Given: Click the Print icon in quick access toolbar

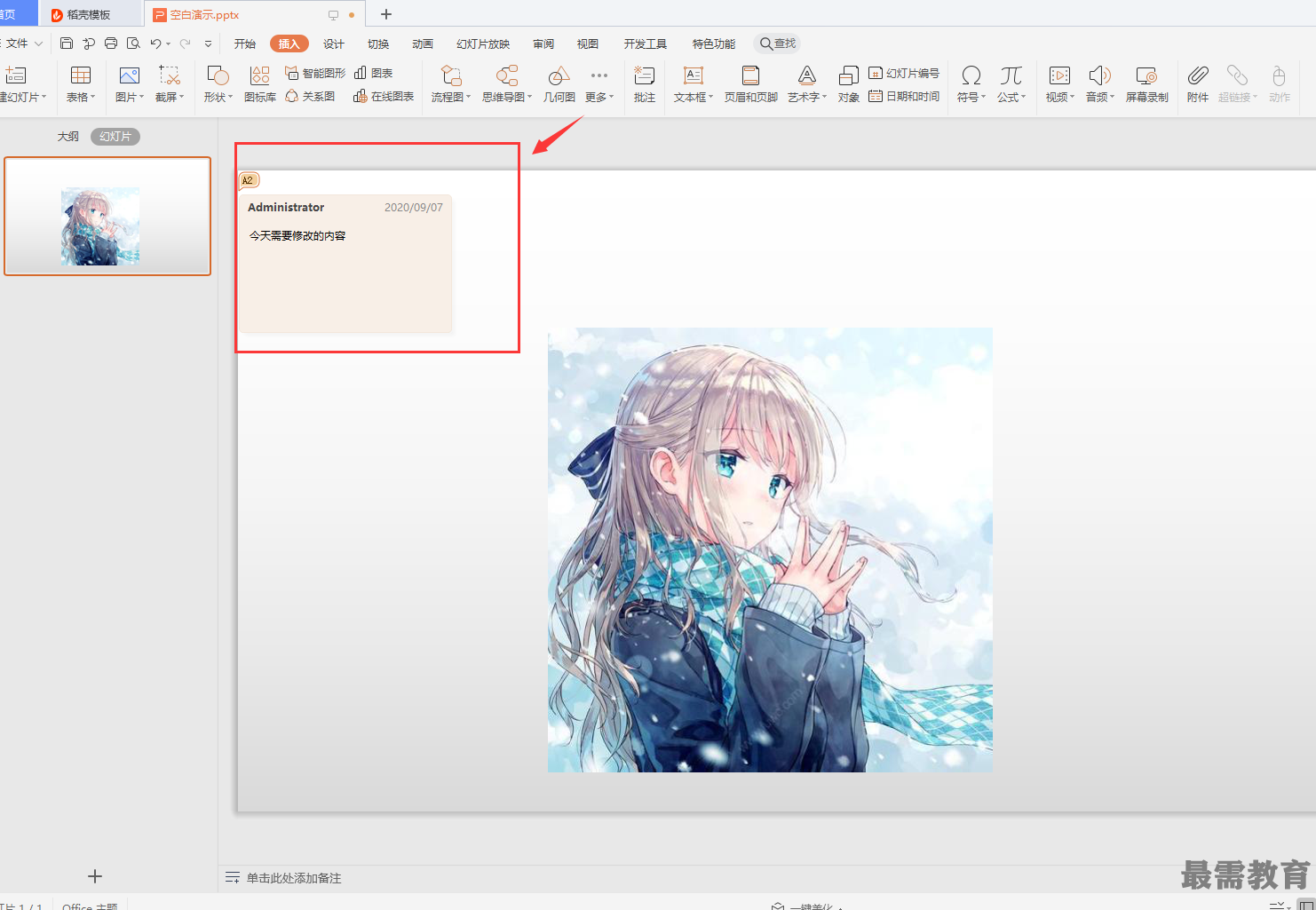Looking at the screenshot, I should pos(111,44).
